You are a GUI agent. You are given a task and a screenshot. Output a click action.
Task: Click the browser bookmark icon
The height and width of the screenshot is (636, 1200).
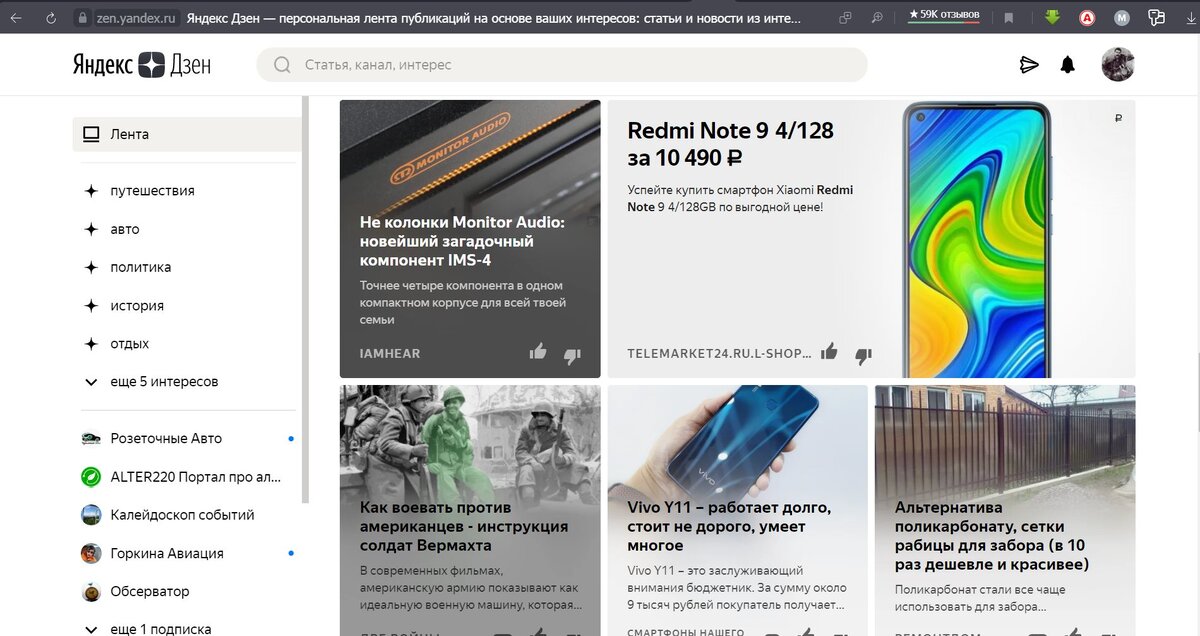click(1009, 17)
